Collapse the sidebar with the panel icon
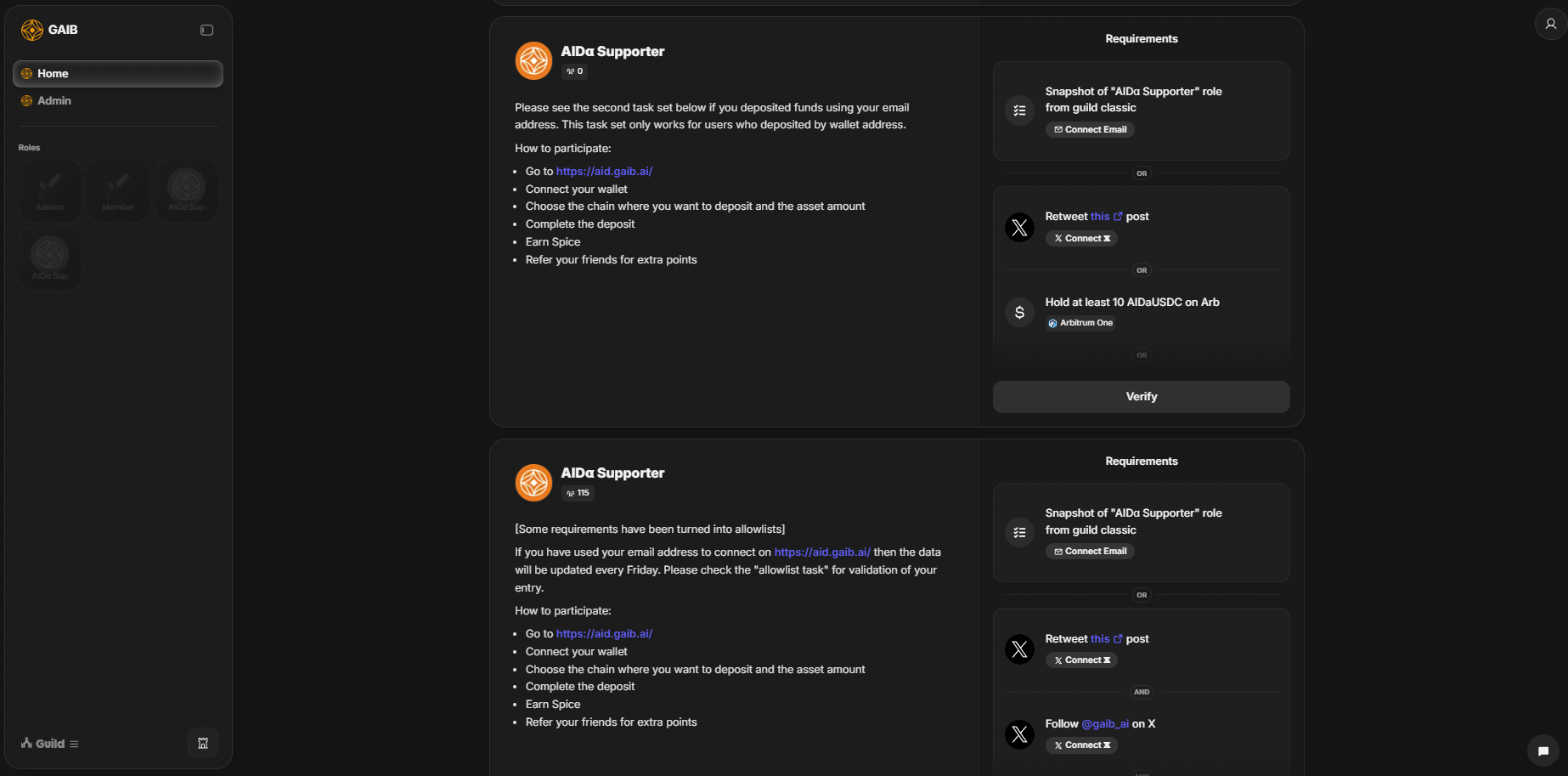 point(206,30)
